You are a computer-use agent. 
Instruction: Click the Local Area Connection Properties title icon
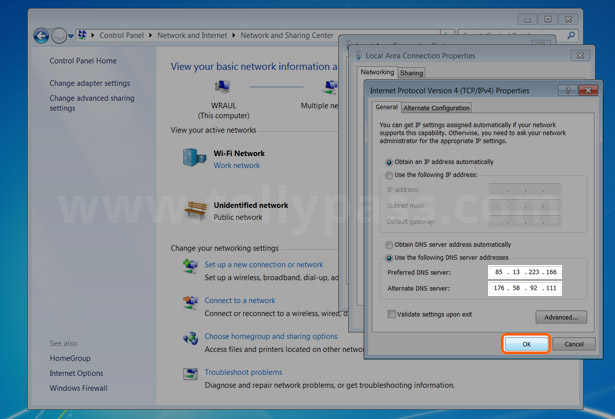coord(358,56)
